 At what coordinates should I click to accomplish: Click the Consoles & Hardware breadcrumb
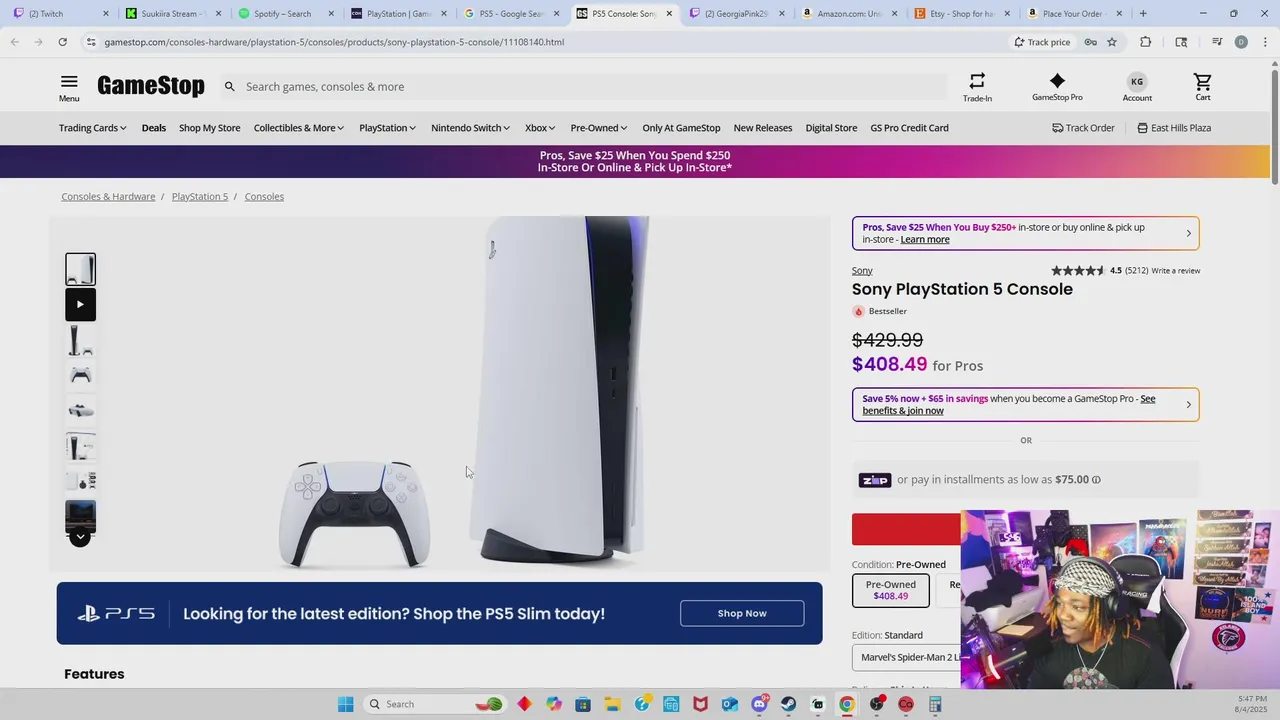pyautogui.click(x=108, y=196)
